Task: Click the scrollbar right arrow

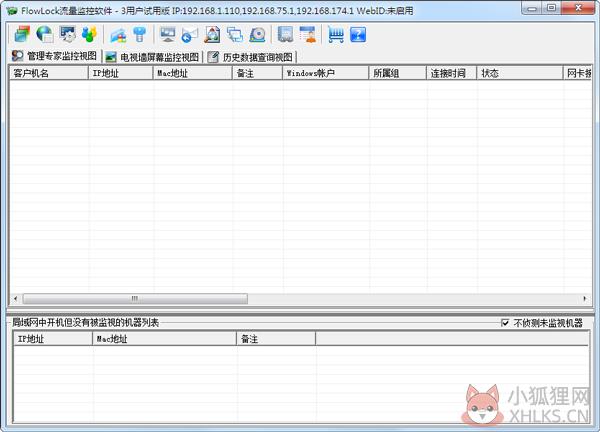Action: (585, 298)
